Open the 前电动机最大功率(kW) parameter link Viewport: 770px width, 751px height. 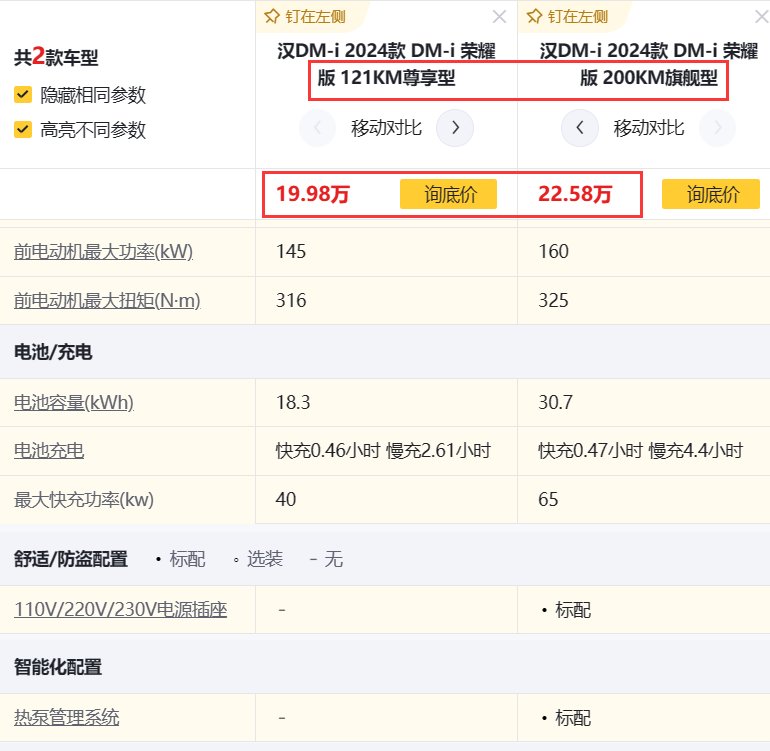[103, 252]
